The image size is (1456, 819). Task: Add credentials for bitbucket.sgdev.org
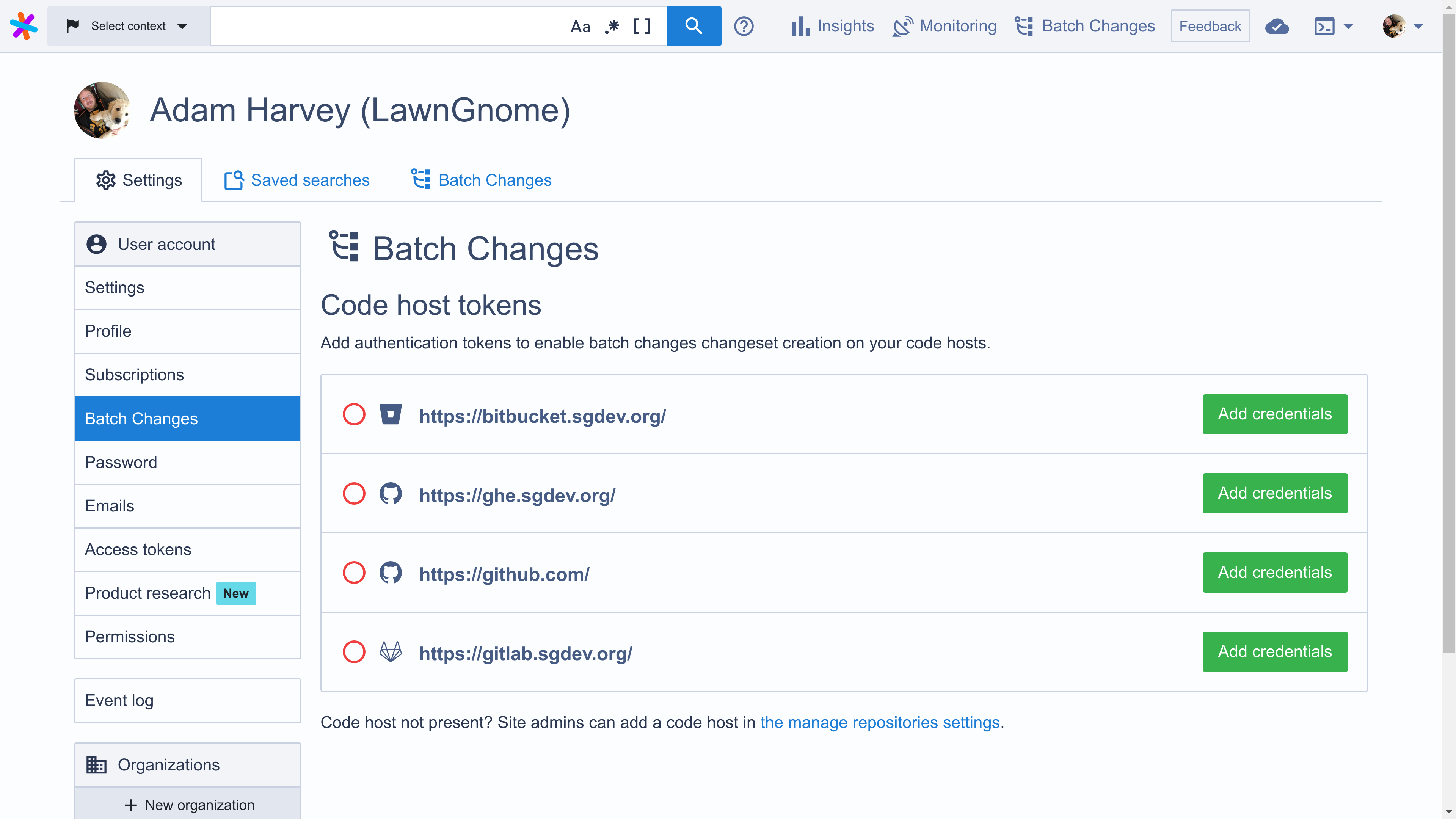click(1274, 414)
